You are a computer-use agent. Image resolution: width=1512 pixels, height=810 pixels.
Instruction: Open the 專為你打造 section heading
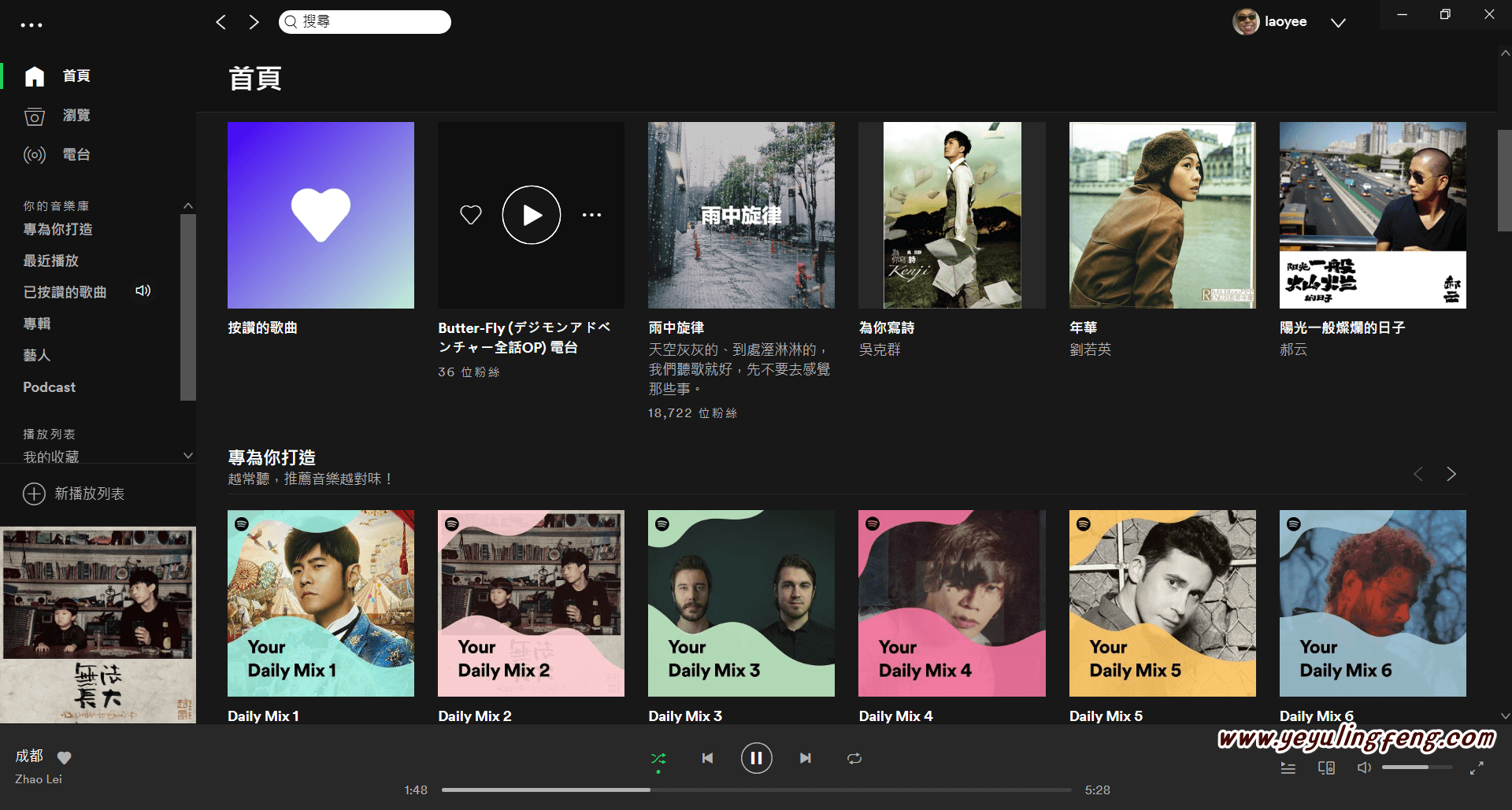click(272, 457)
